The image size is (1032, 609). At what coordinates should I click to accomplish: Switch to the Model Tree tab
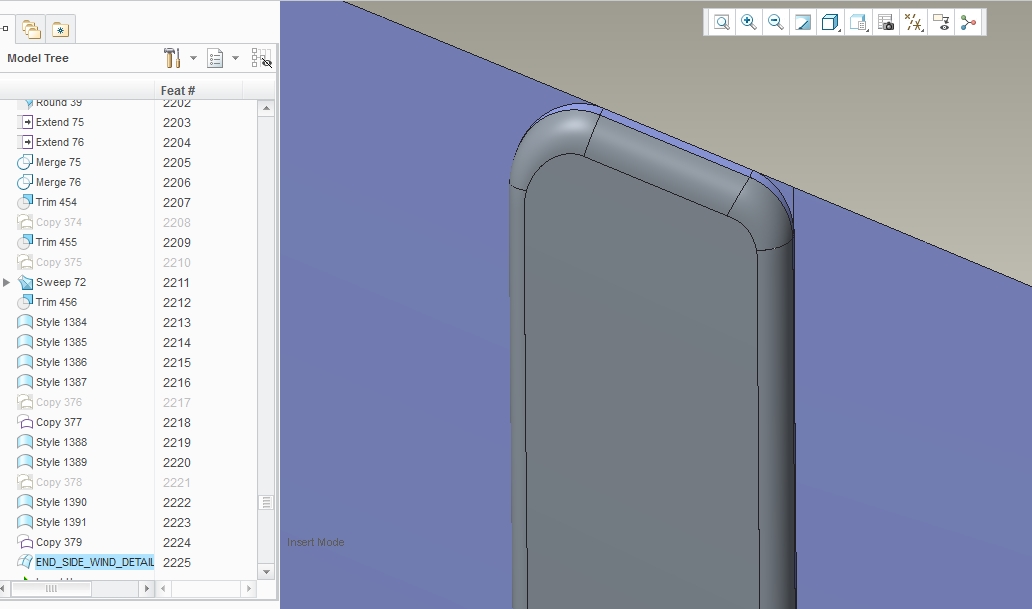[x=5, y=28]
